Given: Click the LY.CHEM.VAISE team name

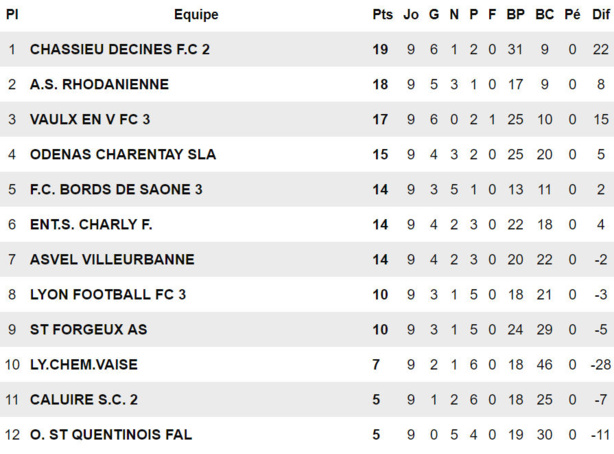Looking at the screenshot, I should (84, 364).
